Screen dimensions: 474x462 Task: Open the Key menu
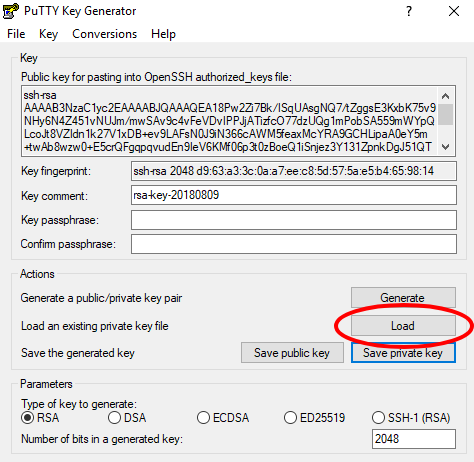click(x=48, y=34)
